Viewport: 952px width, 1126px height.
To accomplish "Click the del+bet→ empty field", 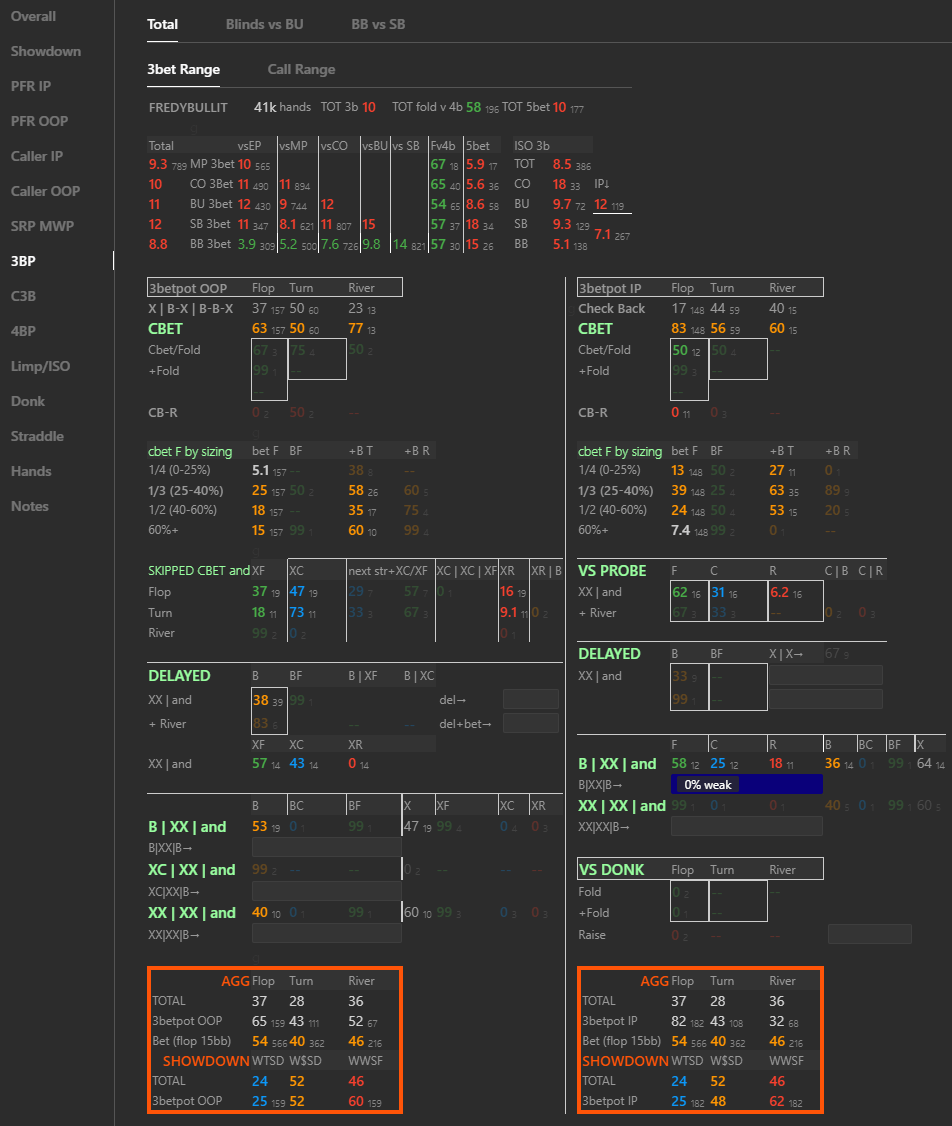I will [x=531, y=723].
